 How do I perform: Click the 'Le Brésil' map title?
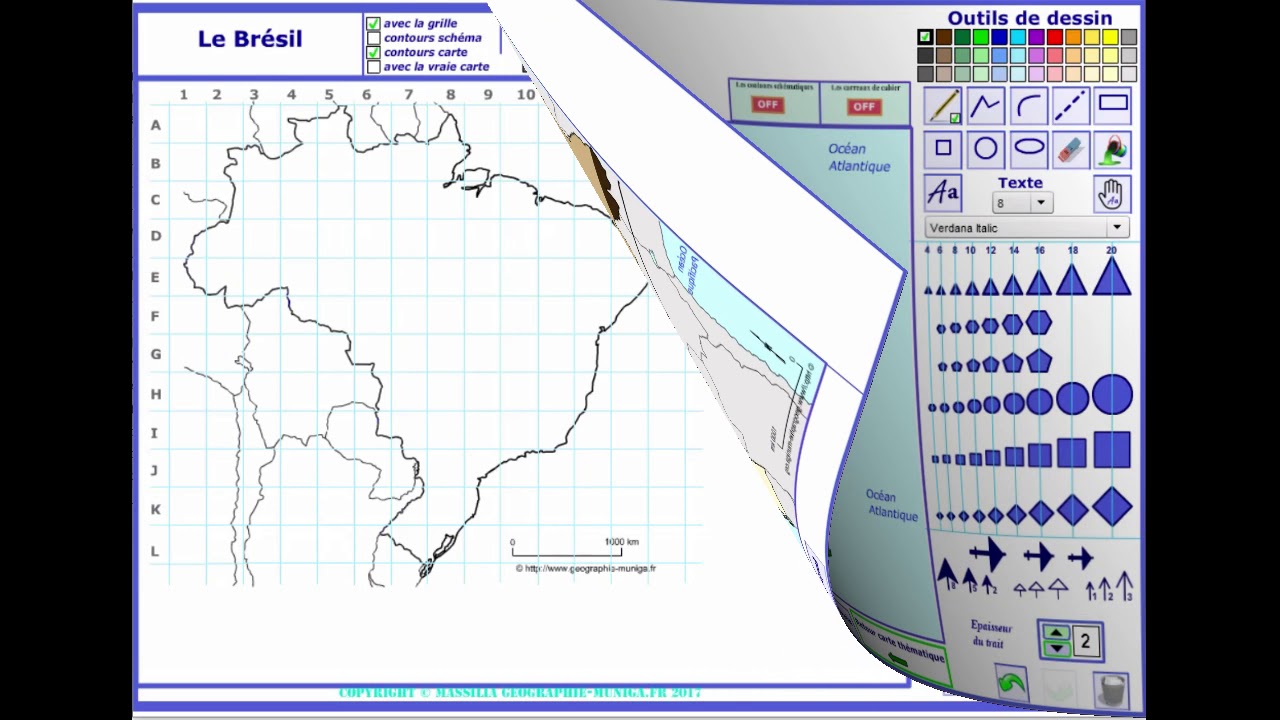(250, 39)
